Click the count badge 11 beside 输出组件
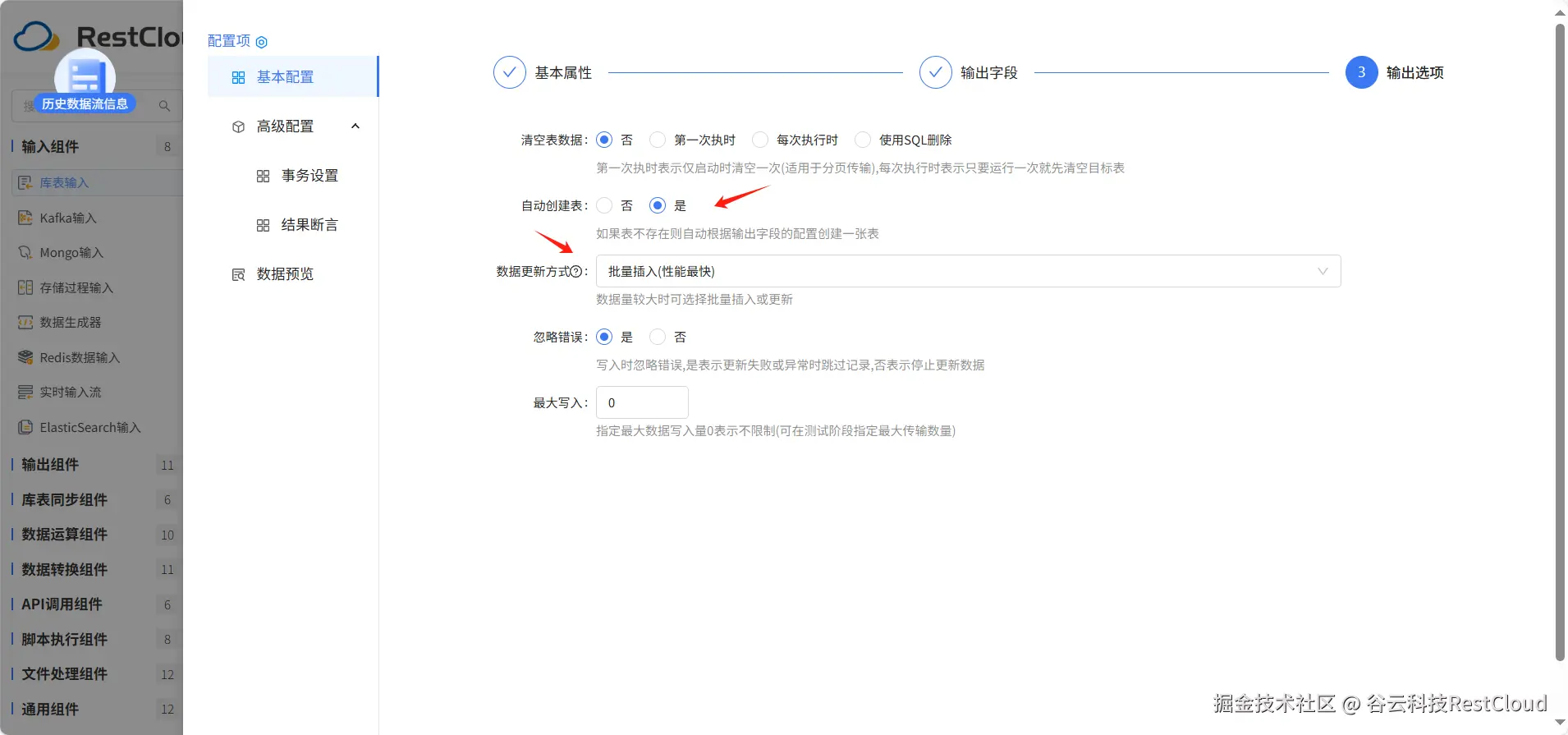 pos(167,466)
